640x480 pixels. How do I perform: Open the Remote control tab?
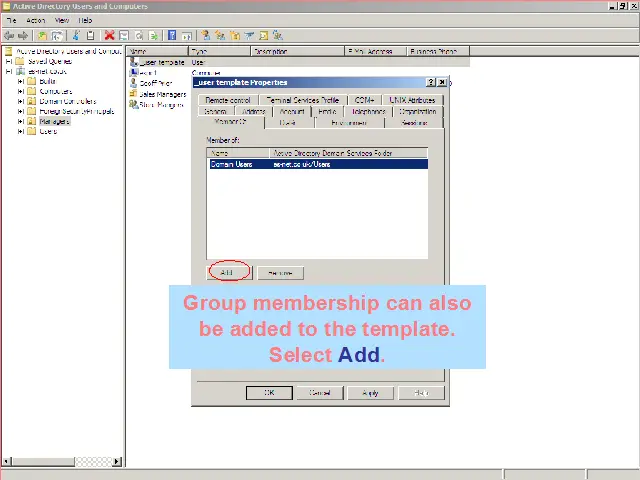pos(227,100)
